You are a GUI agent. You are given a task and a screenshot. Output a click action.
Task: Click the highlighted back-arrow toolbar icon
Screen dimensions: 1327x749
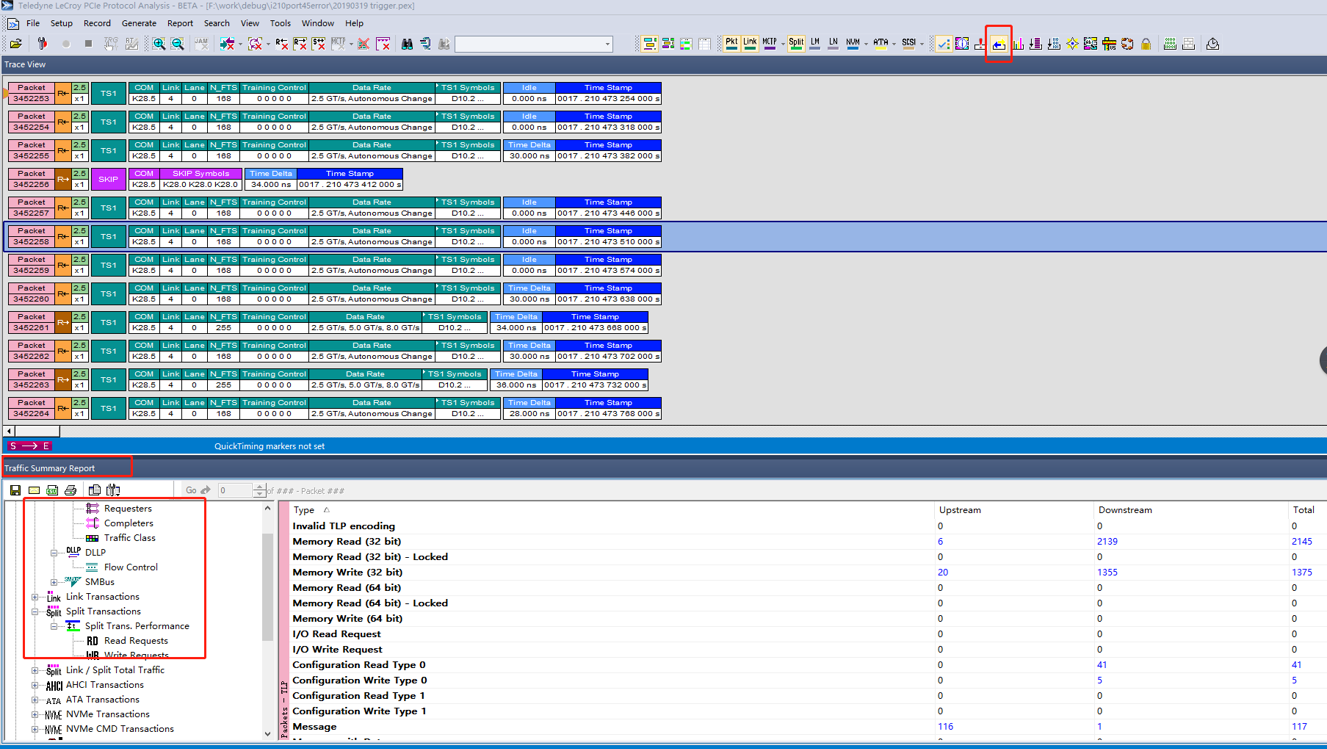click(999, 43)
